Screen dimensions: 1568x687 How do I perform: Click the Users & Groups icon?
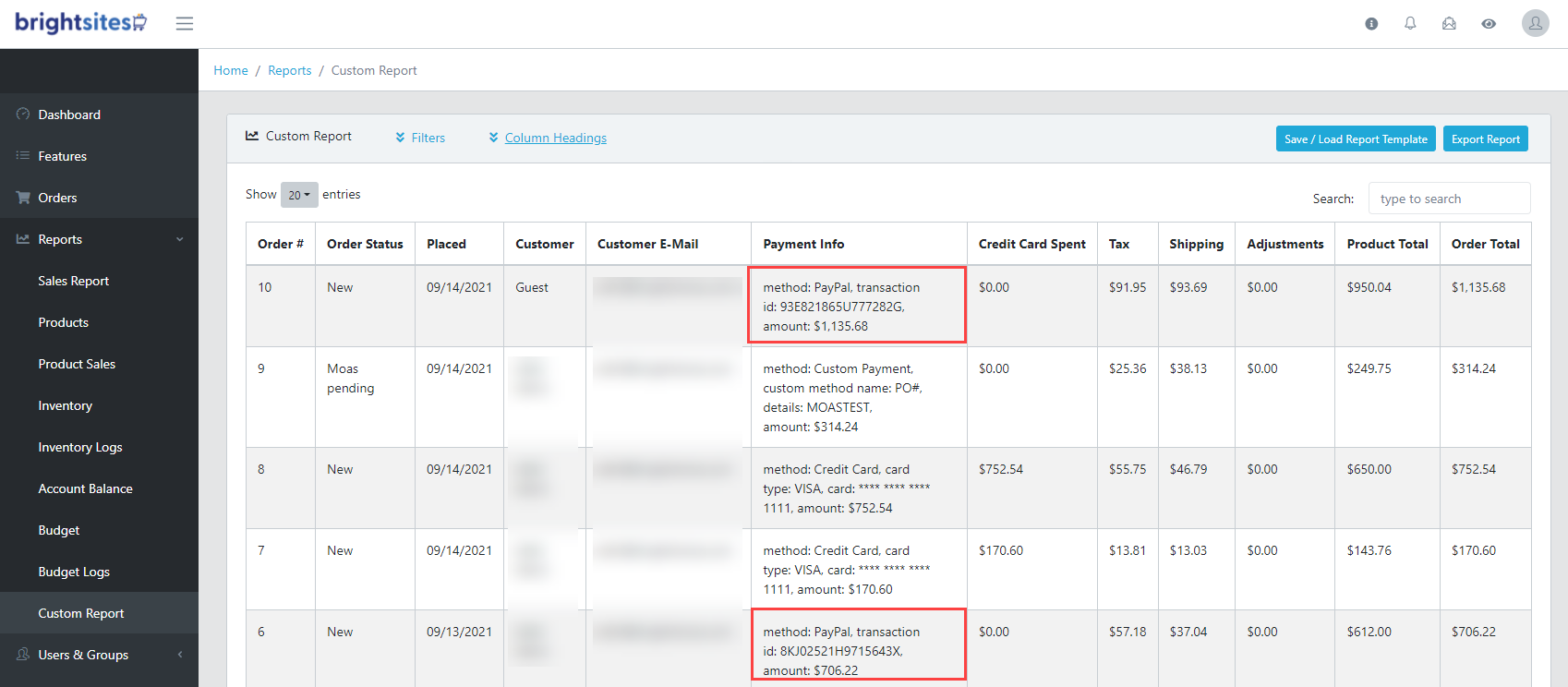(x=23, y=655)
